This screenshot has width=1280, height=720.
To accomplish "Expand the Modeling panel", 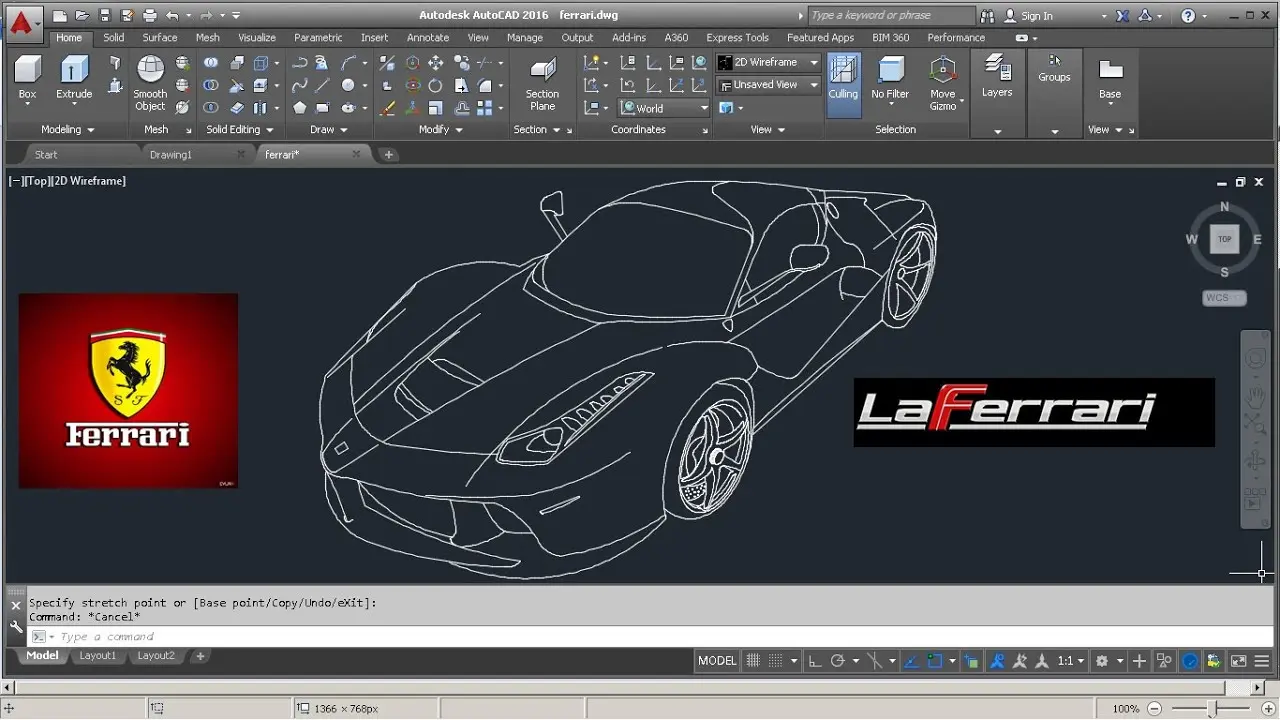I will (x=68, y=130).
